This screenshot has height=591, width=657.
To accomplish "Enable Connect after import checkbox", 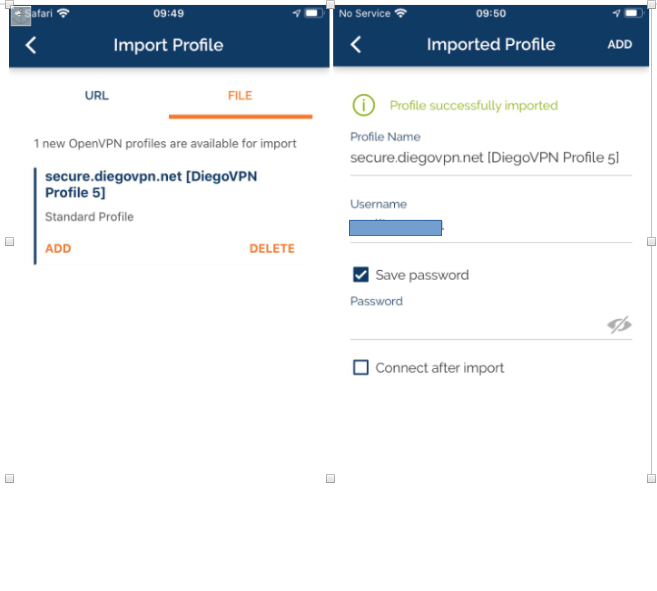I will coord(361,368).
